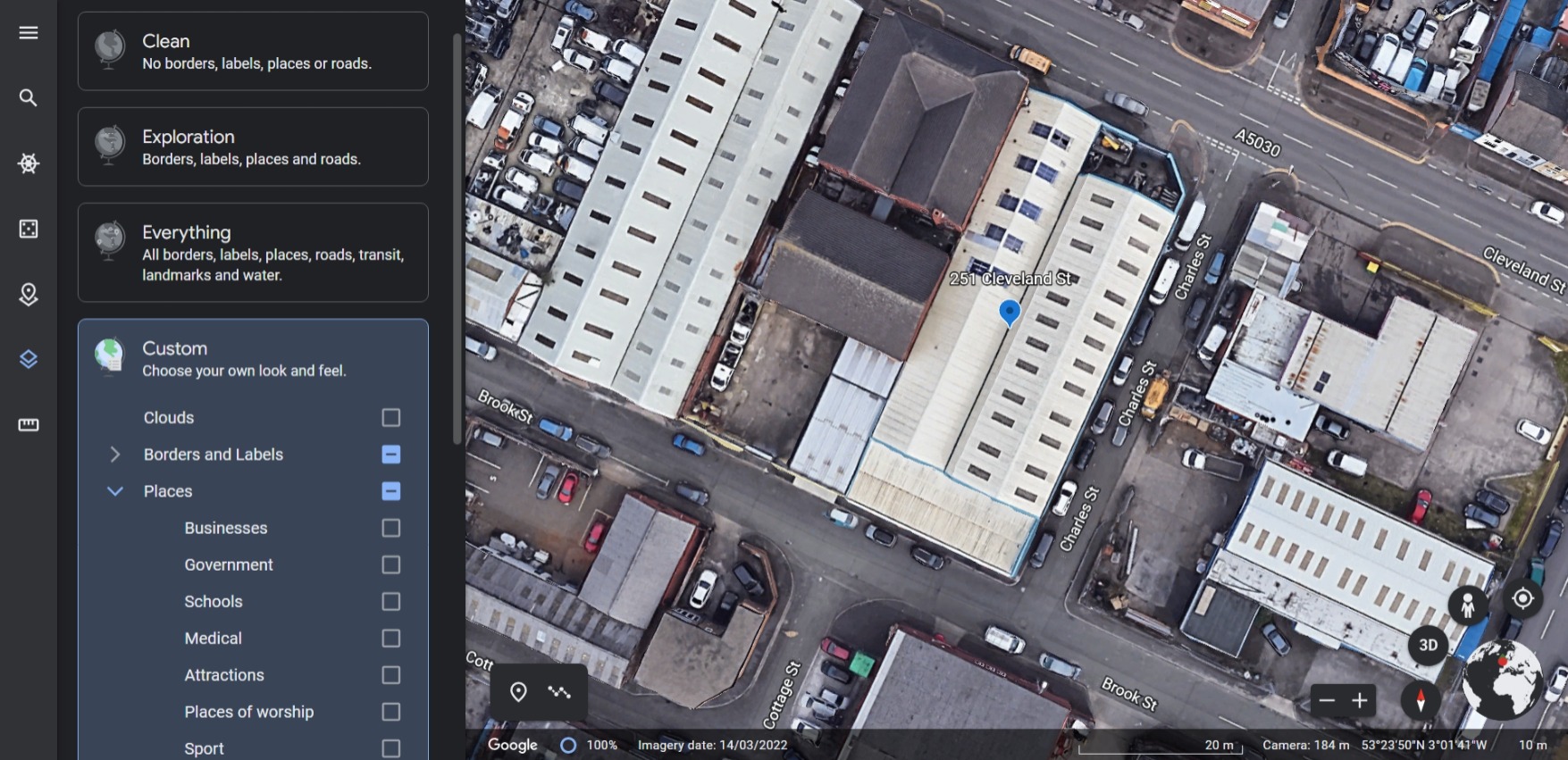Click the I'm Feeling Lucky dice icon
1568x760 pixels.
pyautogui.click(x=29, y=229)
